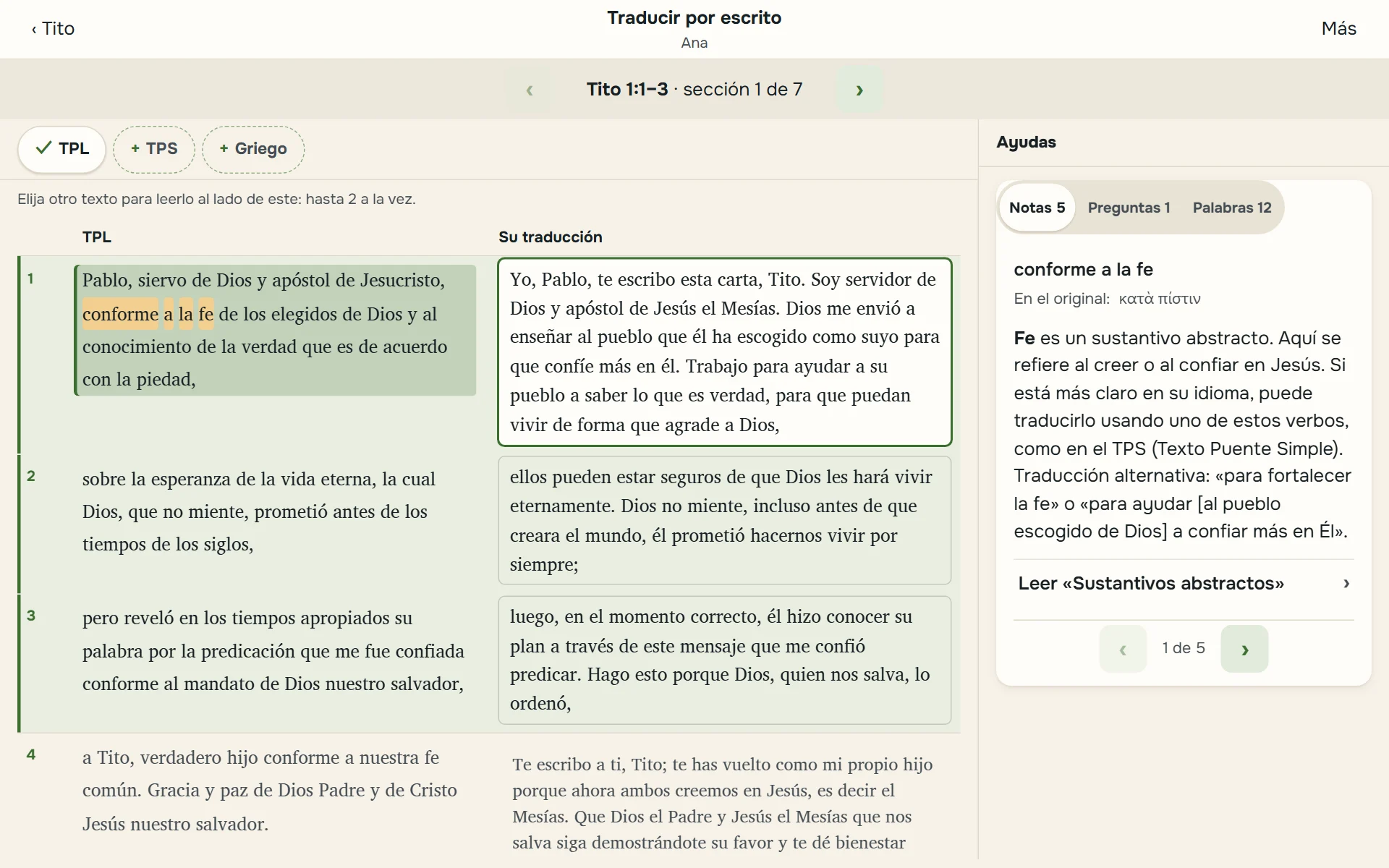
Task: Go to previous section arrow
Action: [x=529, y=90]
